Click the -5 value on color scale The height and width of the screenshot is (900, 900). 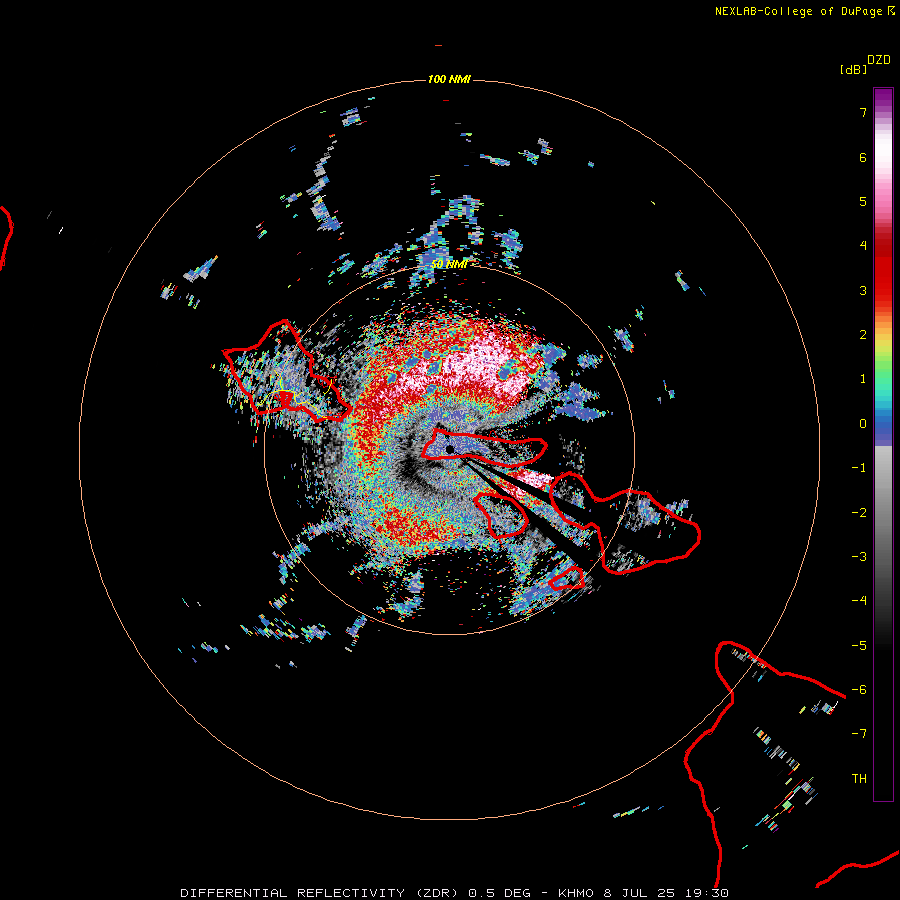859,646
